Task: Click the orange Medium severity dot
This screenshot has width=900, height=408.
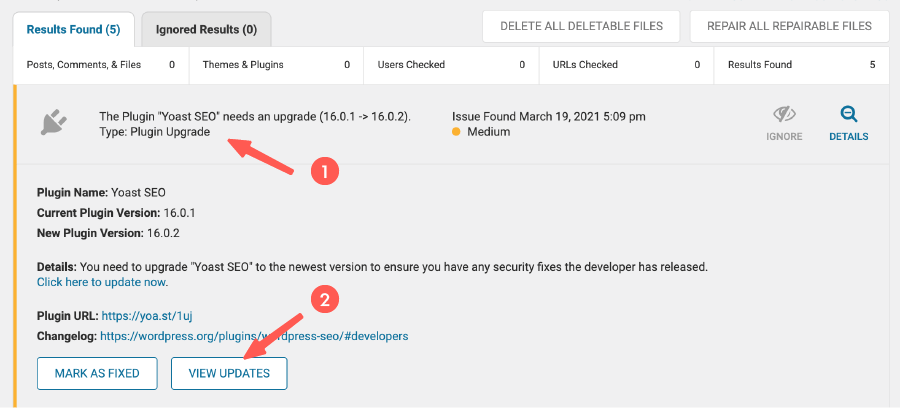Action: click(x=457, y=132)
